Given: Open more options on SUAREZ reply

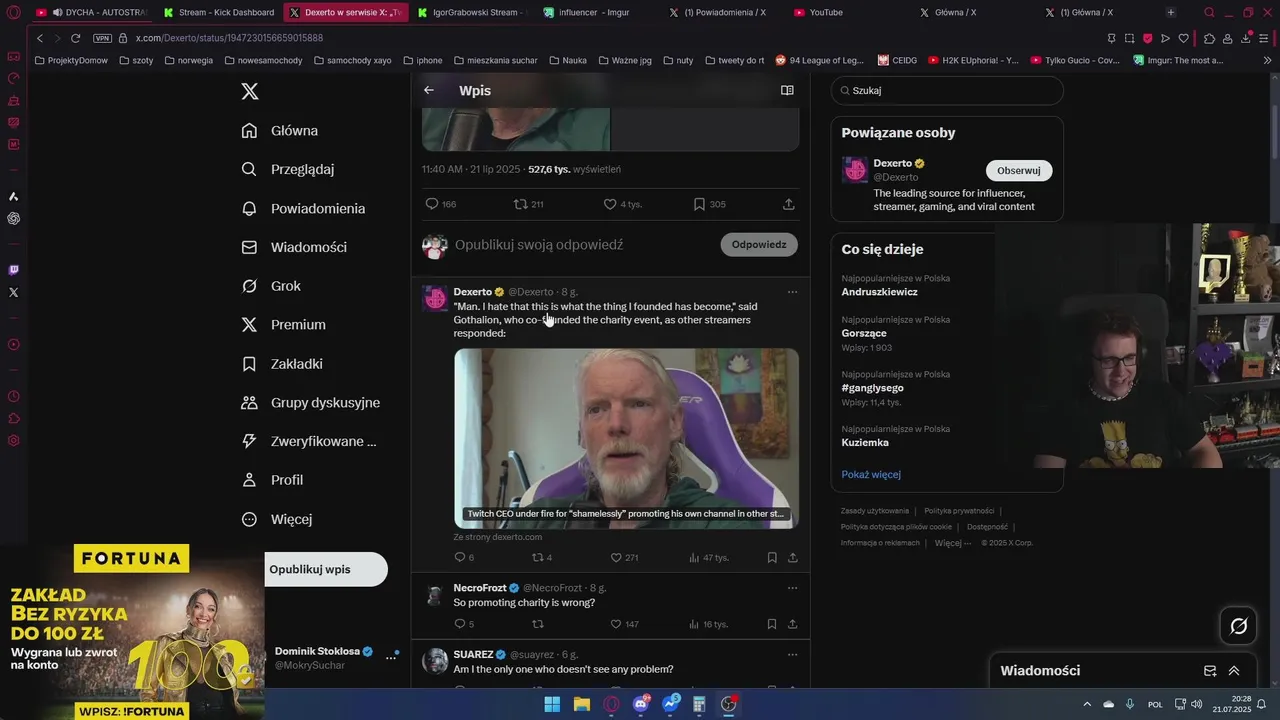Looking at the screenshot, I should point(792,655).
